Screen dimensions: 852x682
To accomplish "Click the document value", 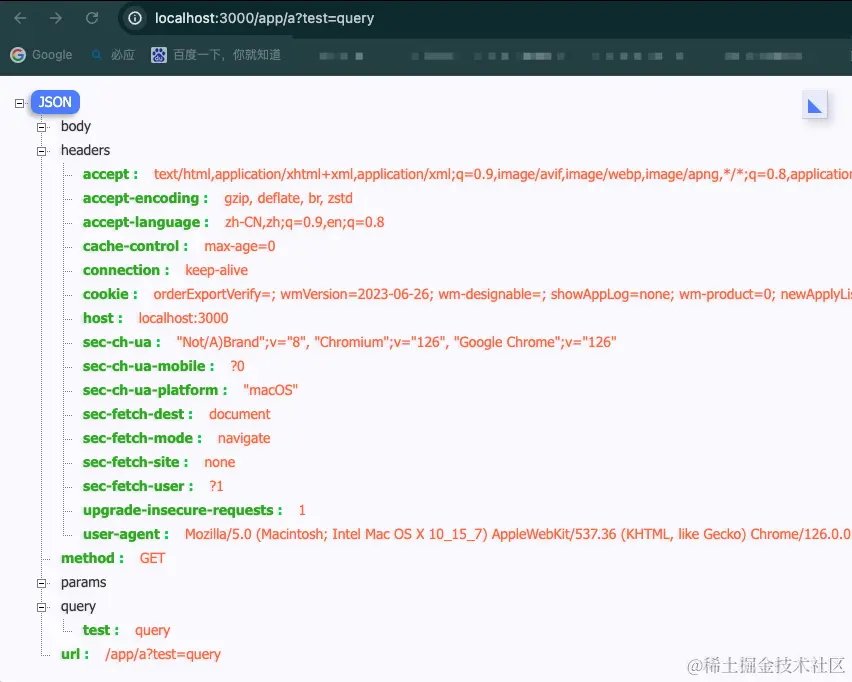I will 240,414.
